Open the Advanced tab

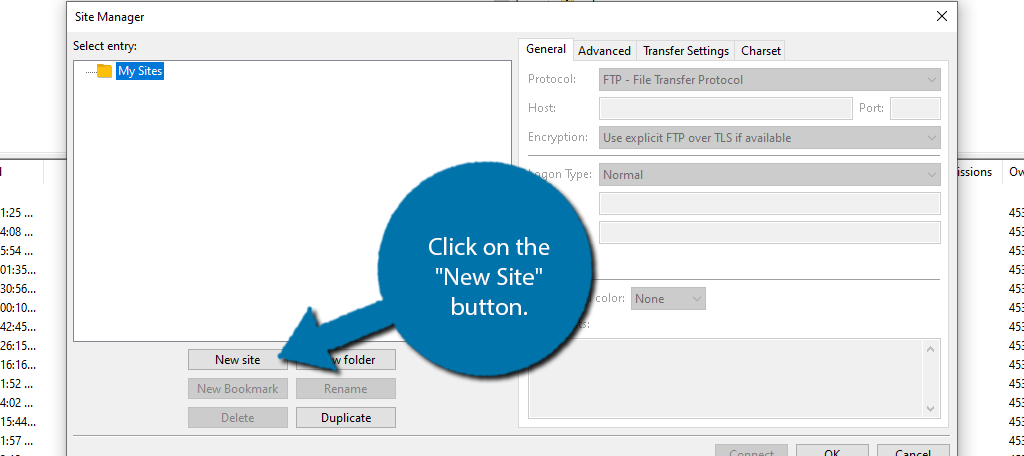click(604, 50)
